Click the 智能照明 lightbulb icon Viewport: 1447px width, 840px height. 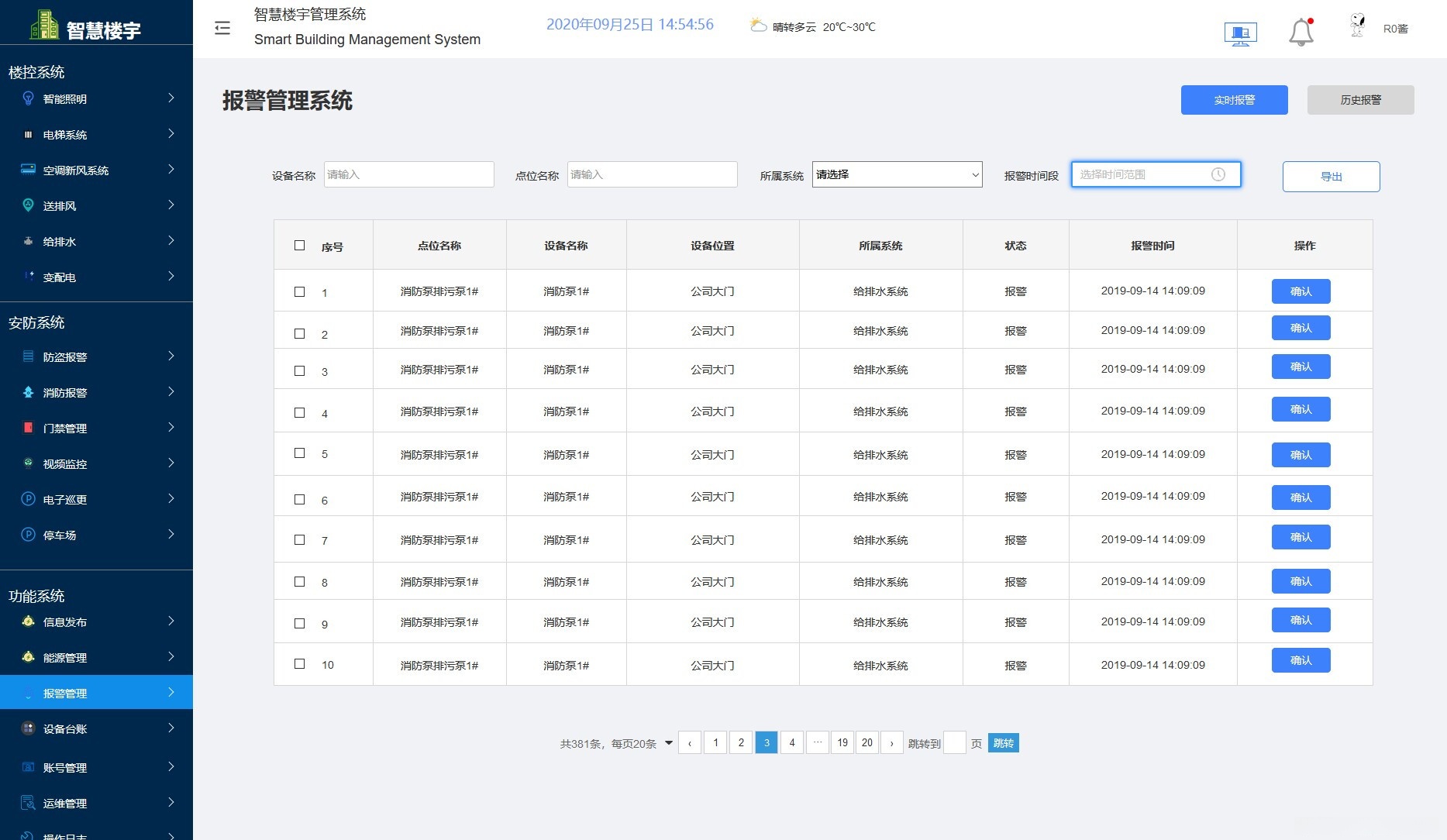[x=28, y=98]
